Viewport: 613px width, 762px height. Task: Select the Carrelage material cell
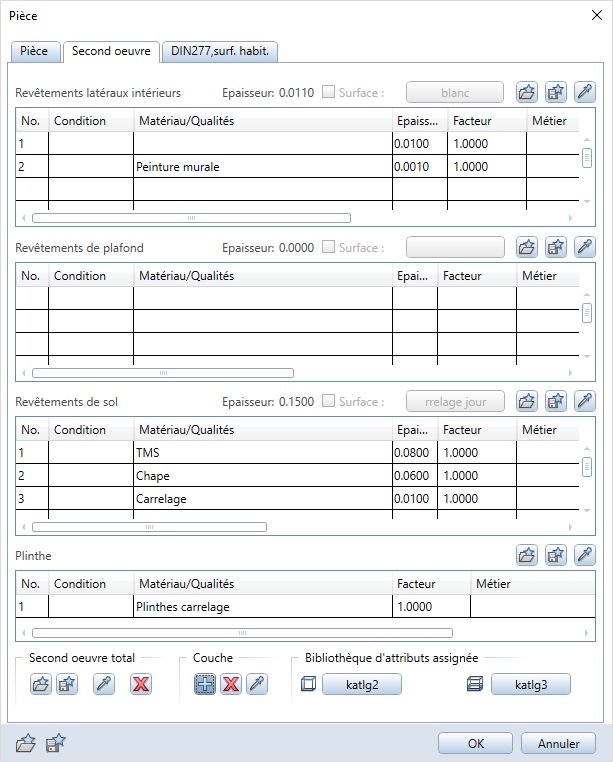(x=263, y=499)
